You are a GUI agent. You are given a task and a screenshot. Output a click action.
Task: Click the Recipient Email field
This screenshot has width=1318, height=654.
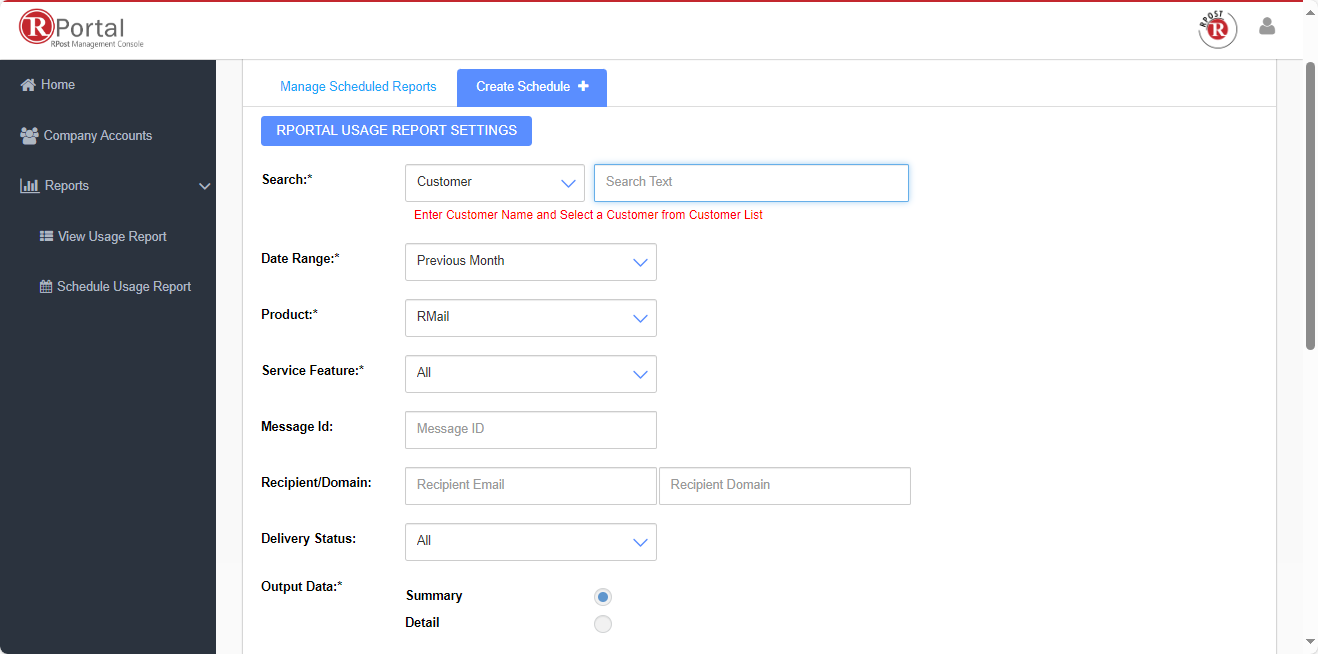click(x=531, y=485)
